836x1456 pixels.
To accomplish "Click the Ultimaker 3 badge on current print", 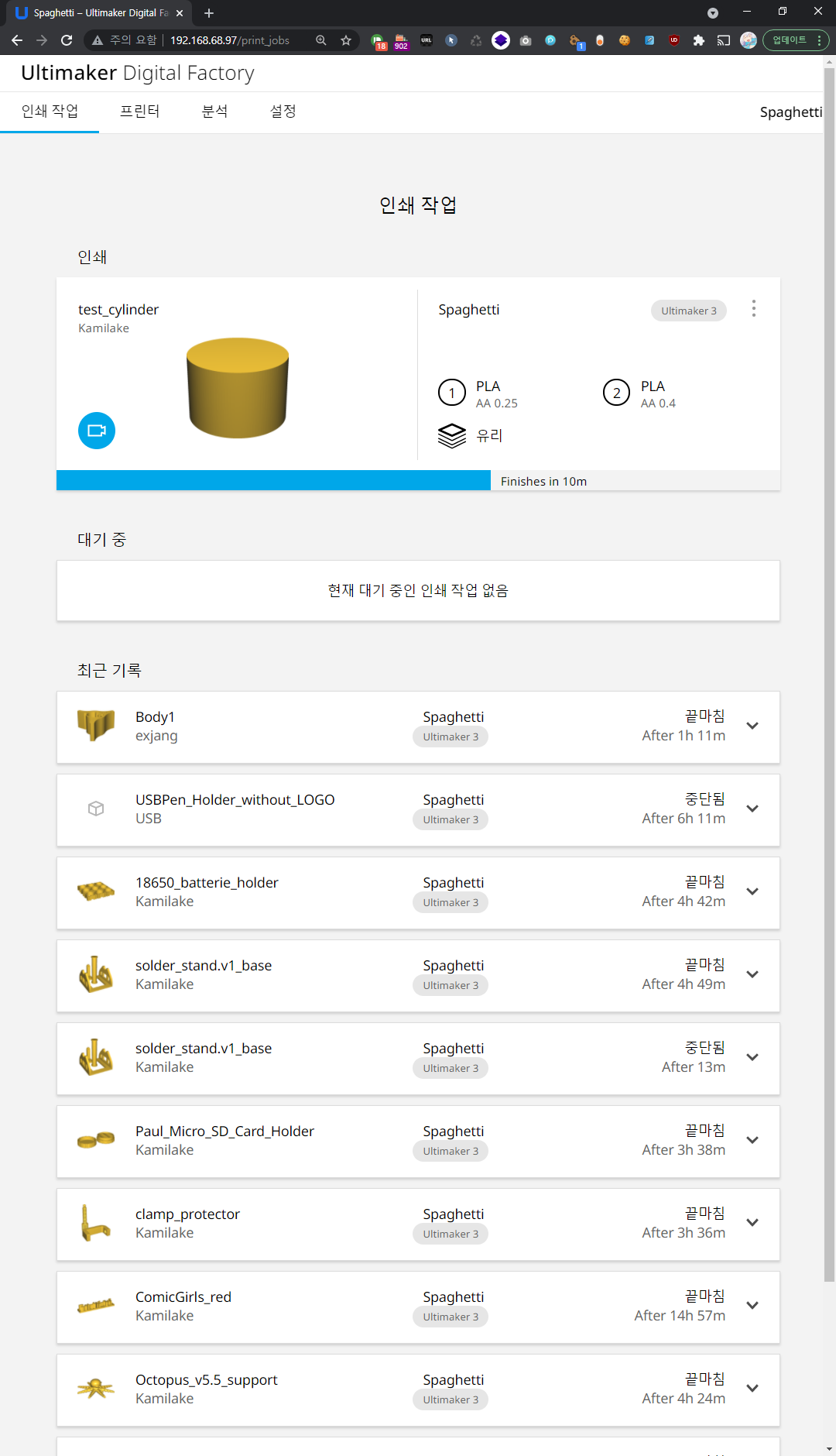I will click(689, 311).
